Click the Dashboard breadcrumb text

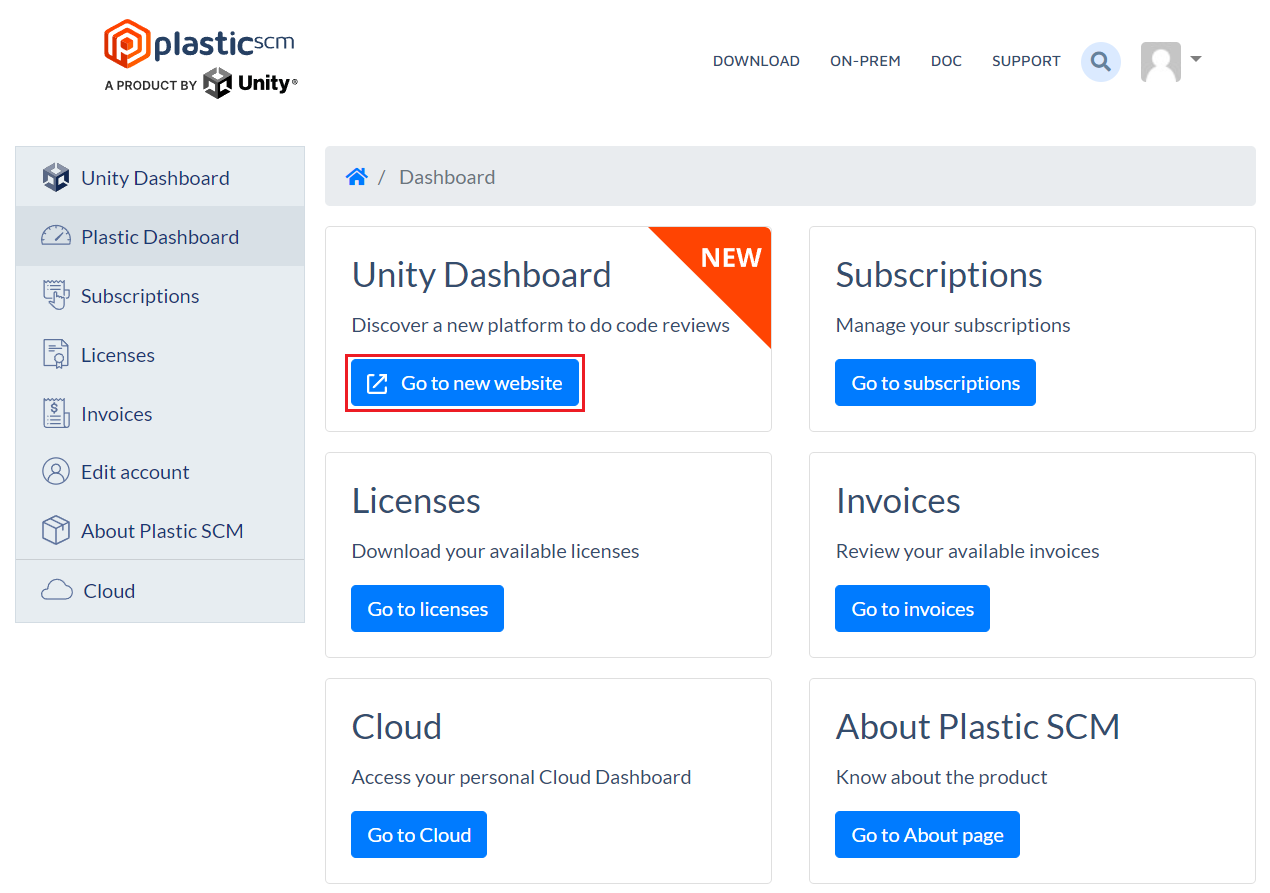click(x=447, y=177)
